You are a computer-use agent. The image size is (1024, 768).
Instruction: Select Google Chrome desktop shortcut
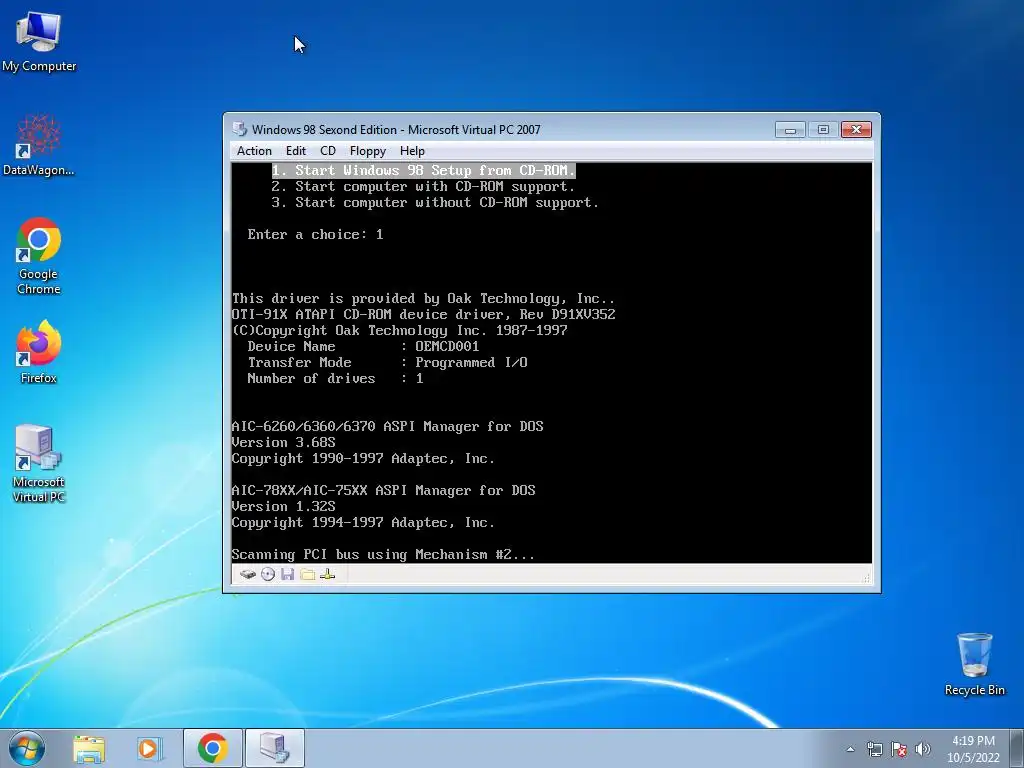click(39, 256)
